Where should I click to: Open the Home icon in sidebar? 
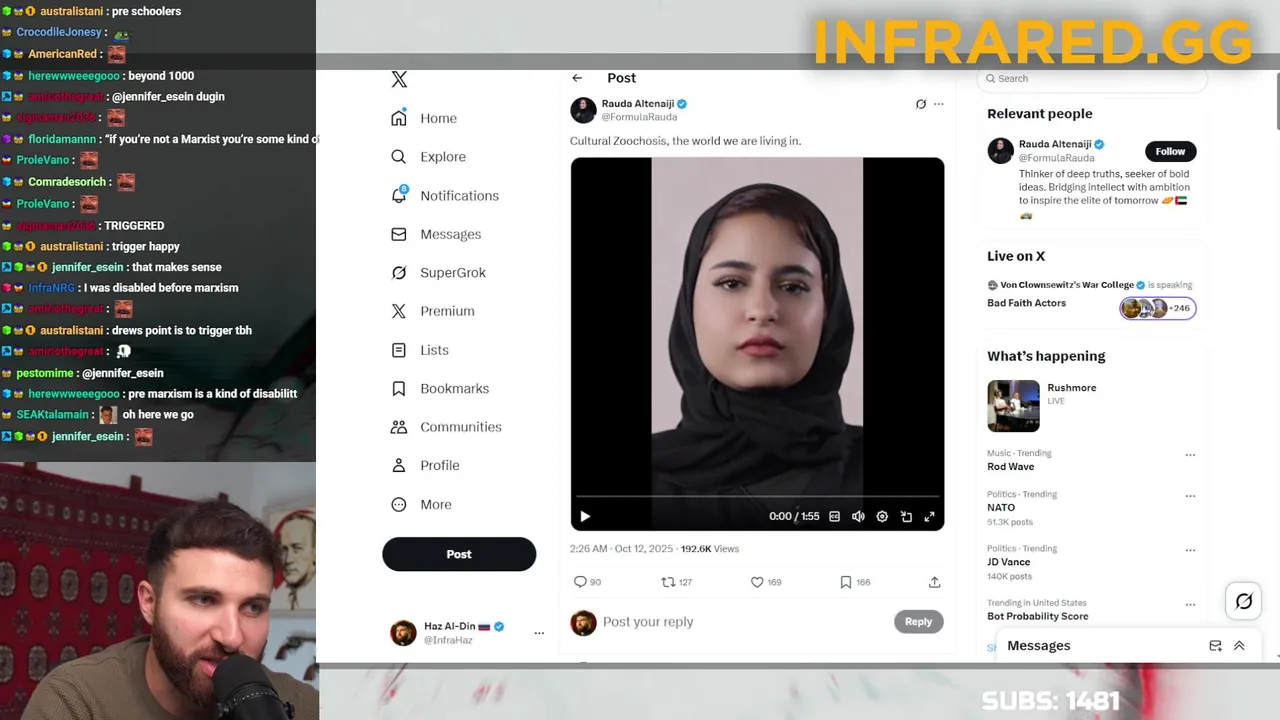click(x=399, y=118)
